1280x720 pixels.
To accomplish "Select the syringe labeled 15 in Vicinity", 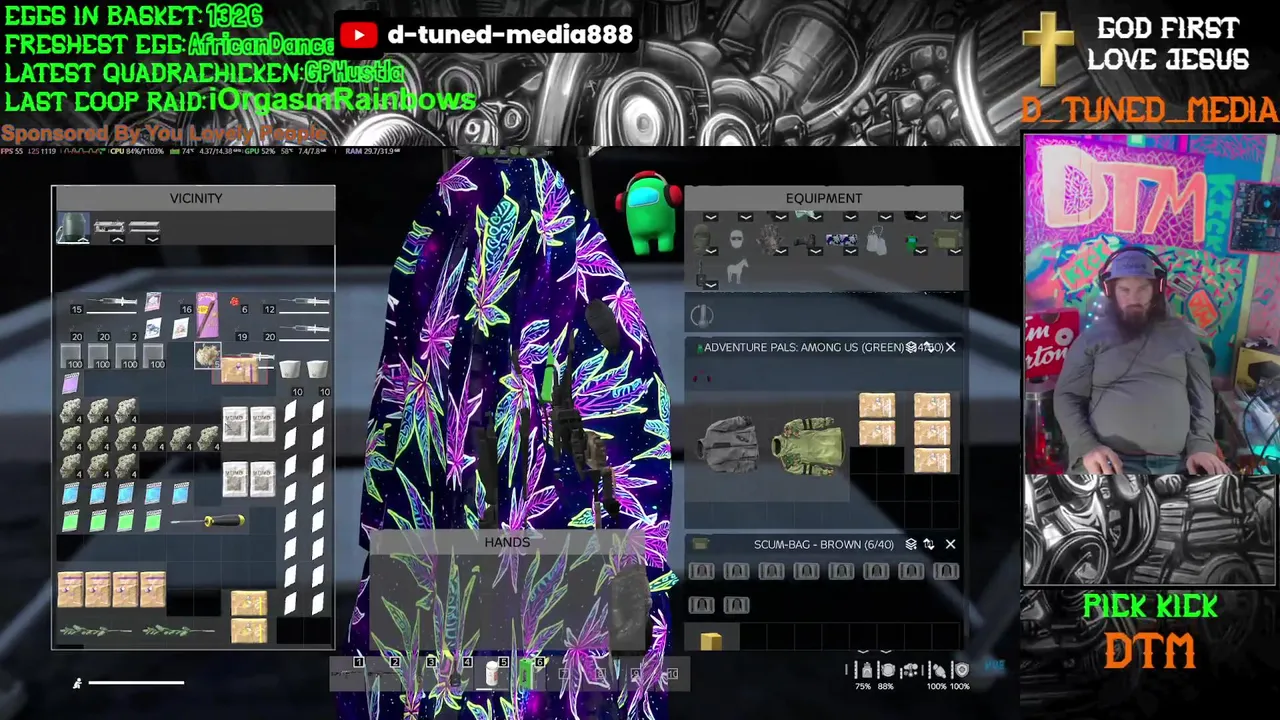I will pos(111,302).
